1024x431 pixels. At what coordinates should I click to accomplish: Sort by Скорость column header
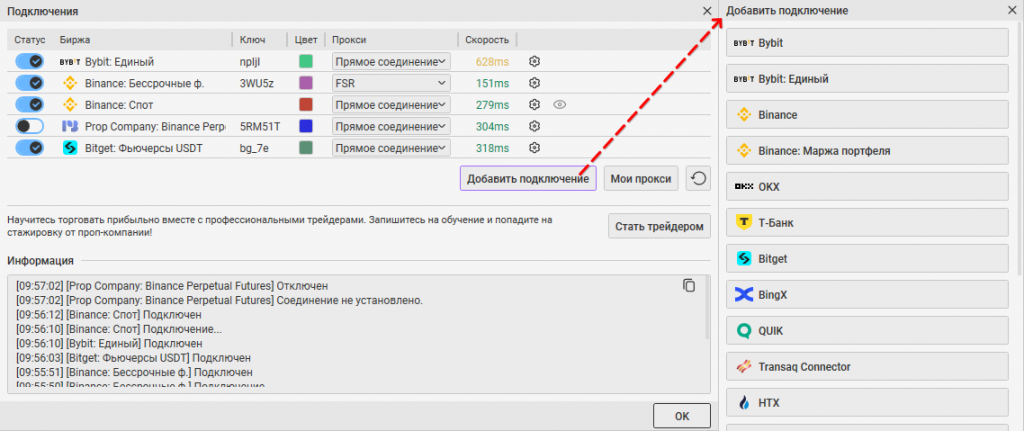pos(487,40)
